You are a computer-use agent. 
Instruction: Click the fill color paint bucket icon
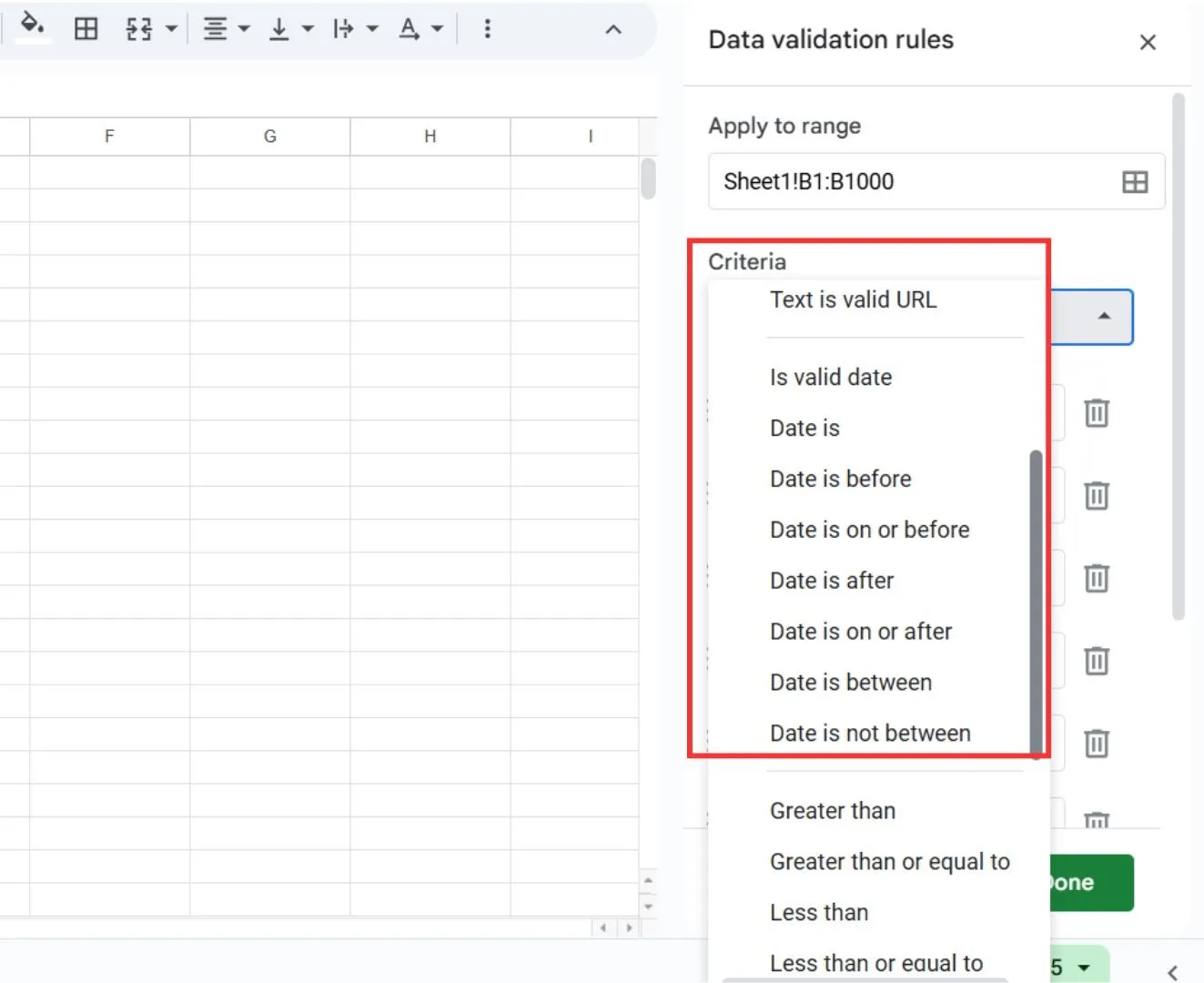click(x=33, y=25)
